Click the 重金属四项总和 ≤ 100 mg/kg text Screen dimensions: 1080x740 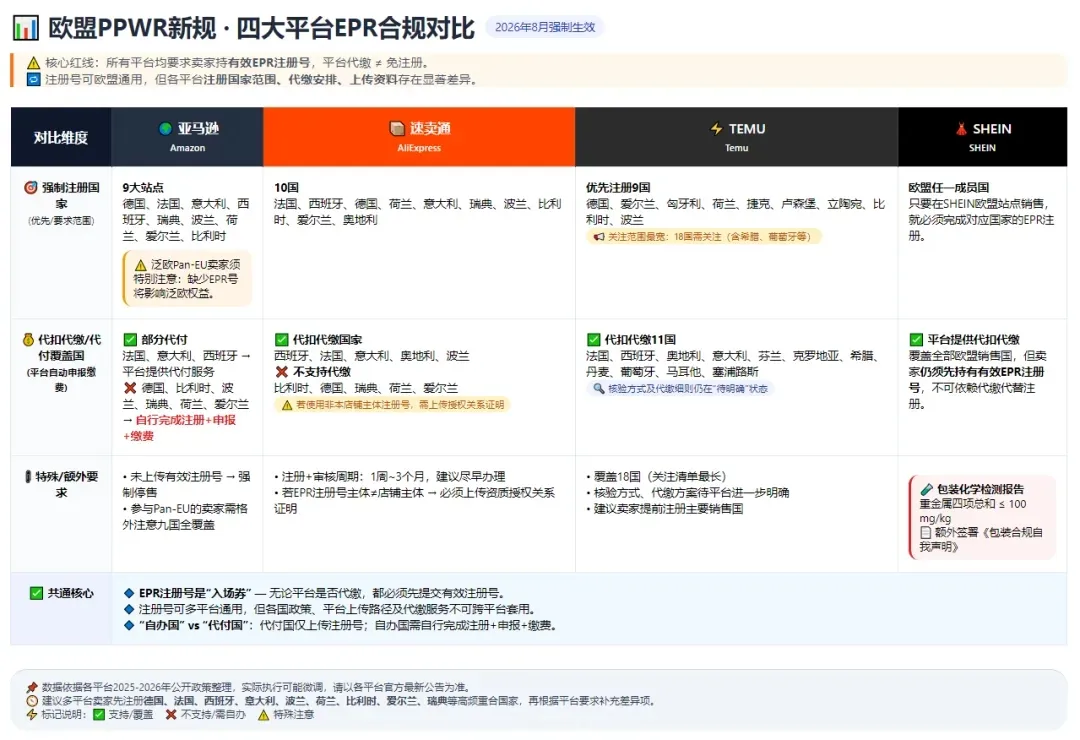[x=973, y=511]
